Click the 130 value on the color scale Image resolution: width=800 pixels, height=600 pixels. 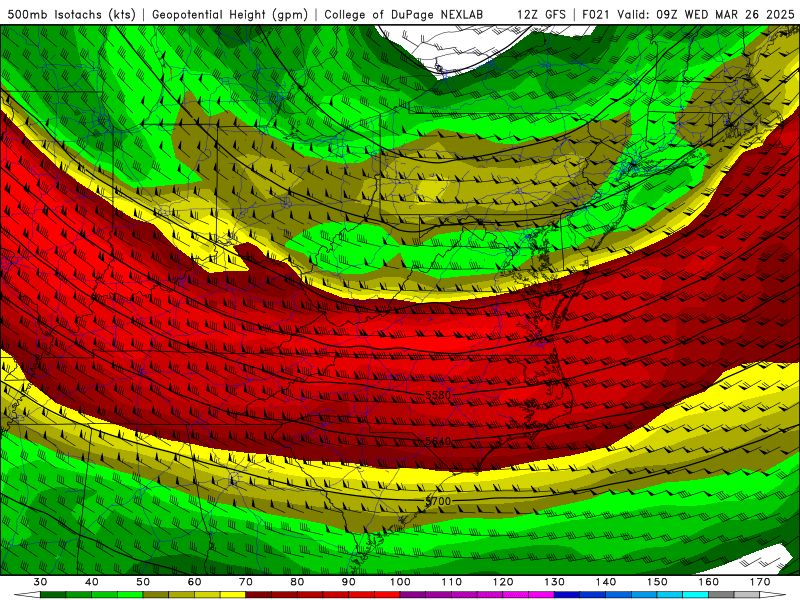pyautogui.click(x=554, y=582)
